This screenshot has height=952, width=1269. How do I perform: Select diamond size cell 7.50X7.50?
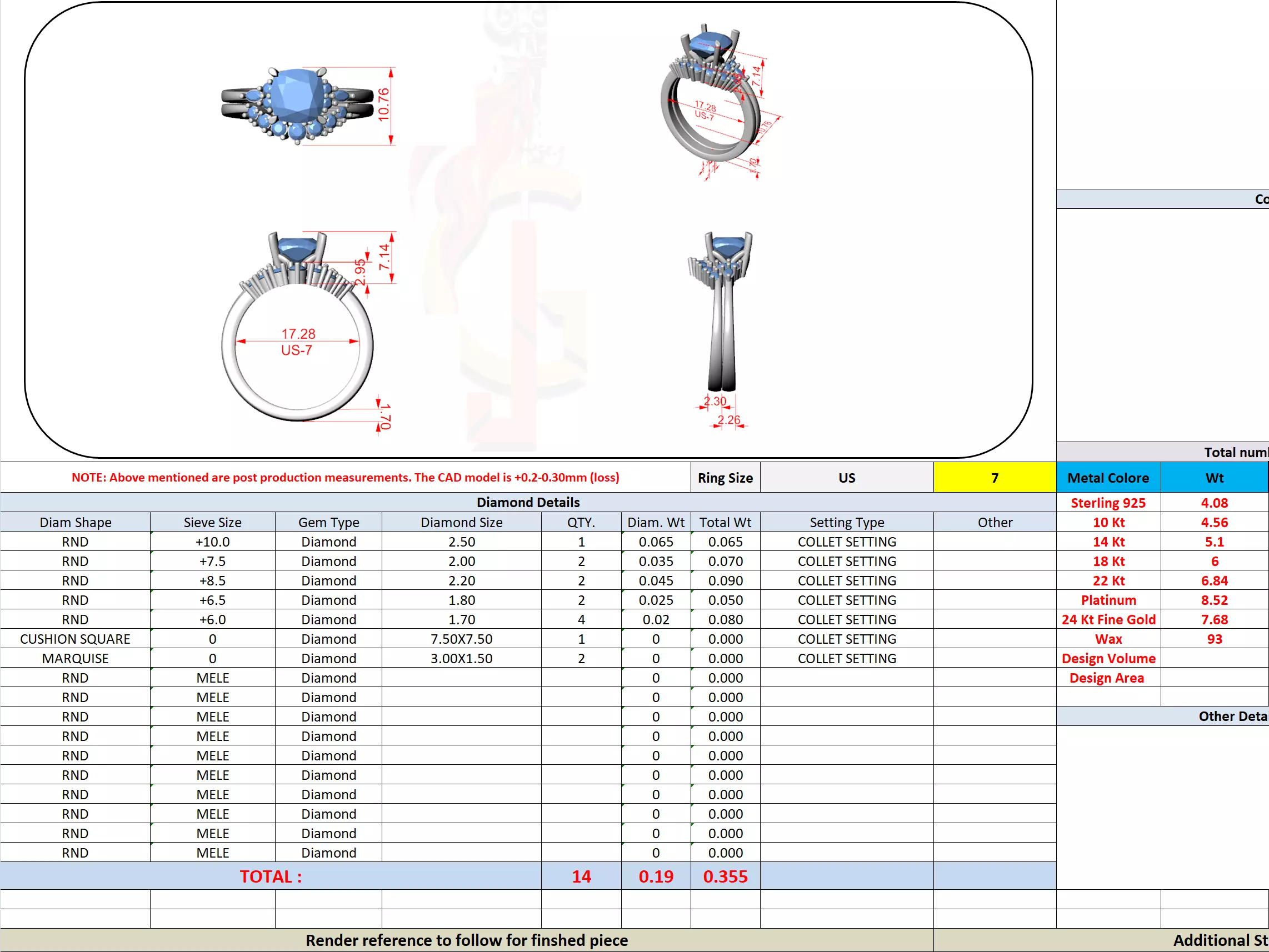pos(461,639)
